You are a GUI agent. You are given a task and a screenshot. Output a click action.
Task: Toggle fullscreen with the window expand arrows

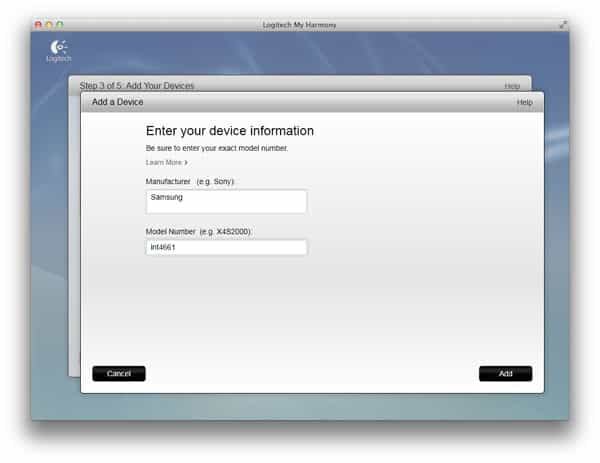[563, 25]
